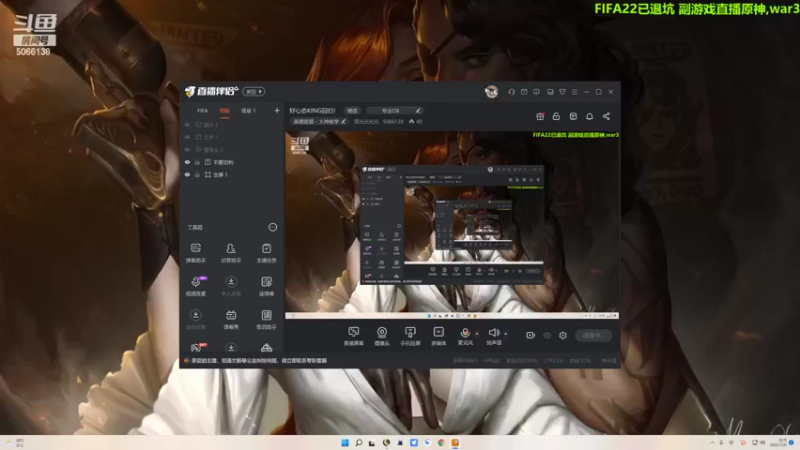Toggle the preview eye icon near settings gear

(547, 335)
